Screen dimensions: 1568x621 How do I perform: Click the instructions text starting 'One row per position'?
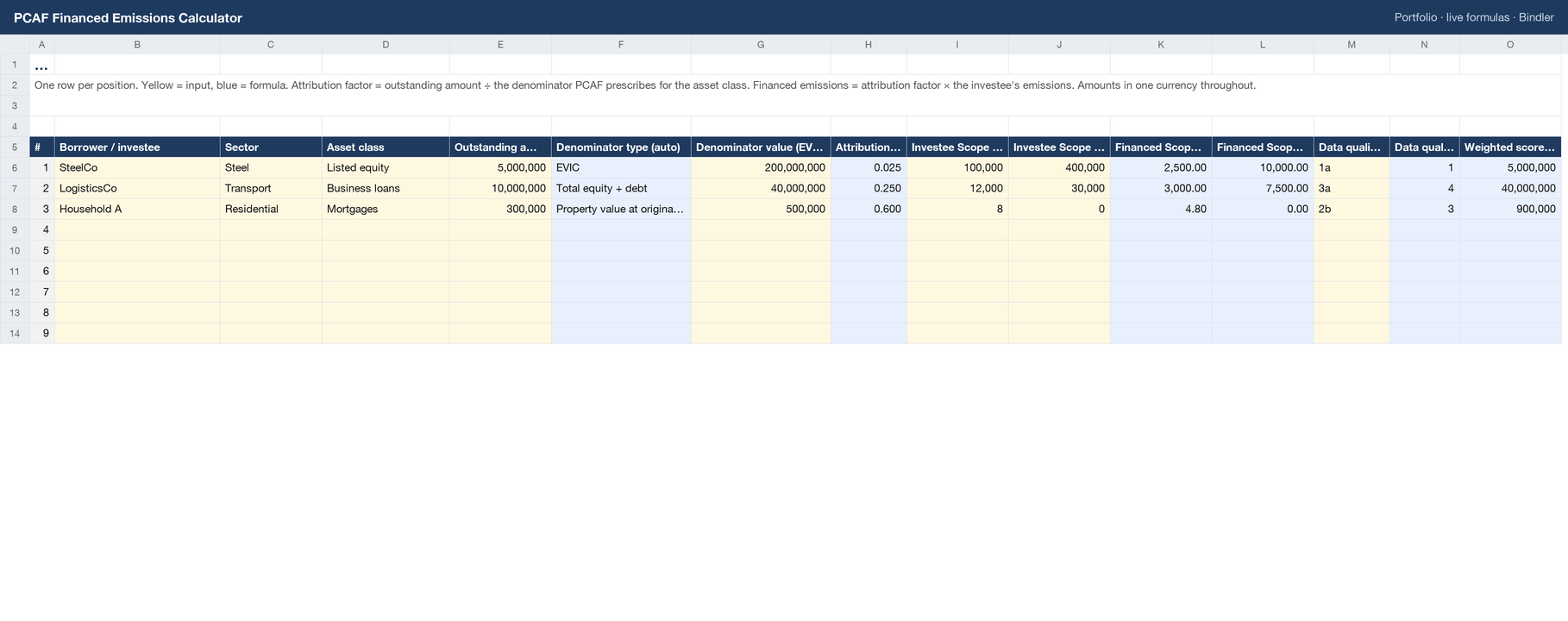click(x=645, y=85)
